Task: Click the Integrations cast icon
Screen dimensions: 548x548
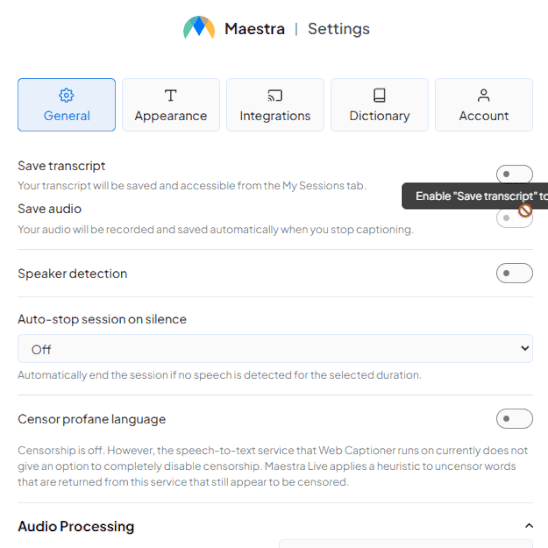Action: point(275,95)
